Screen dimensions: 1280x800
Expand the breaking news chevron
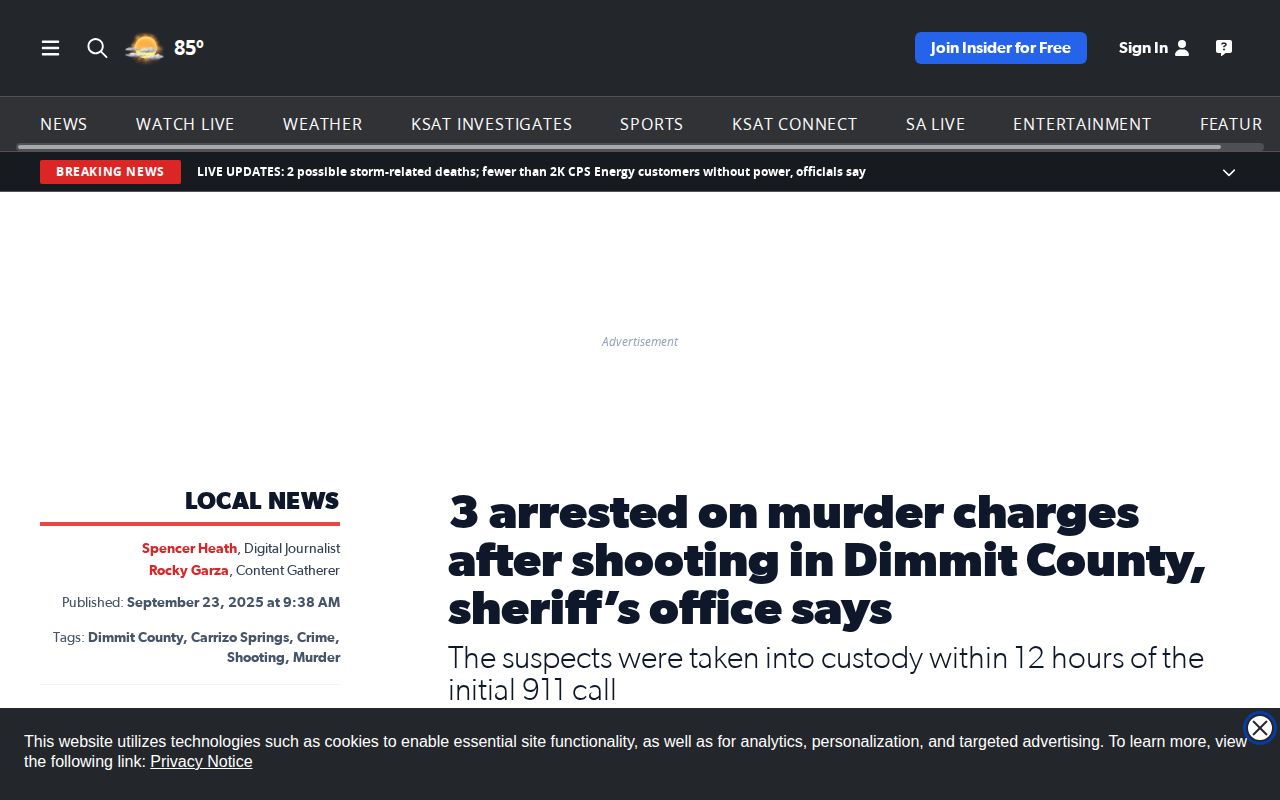pos(1229,172)
